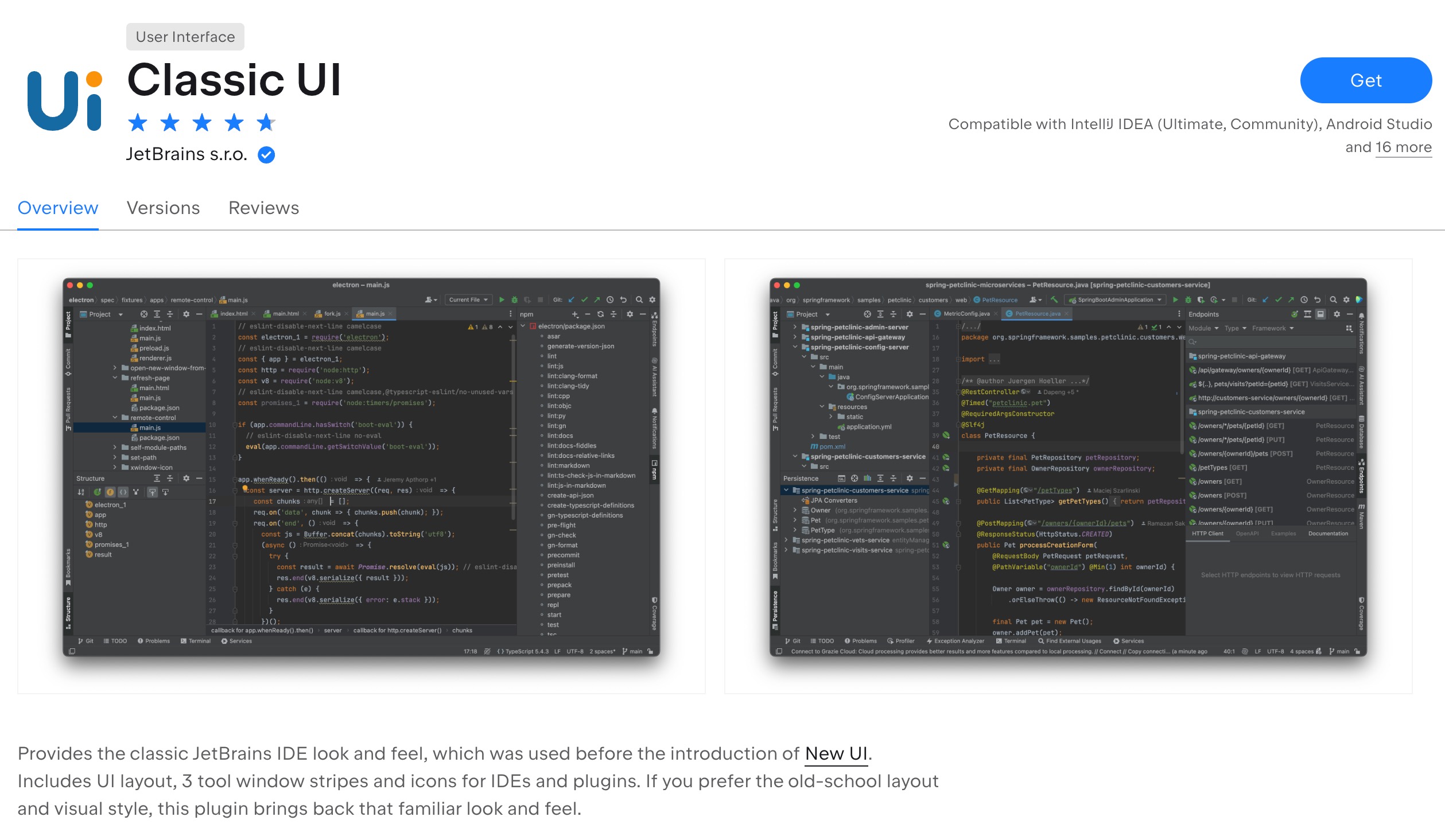Switch to the Reviews tab
Screen dimensions: 1445x840
pos(263,208)
